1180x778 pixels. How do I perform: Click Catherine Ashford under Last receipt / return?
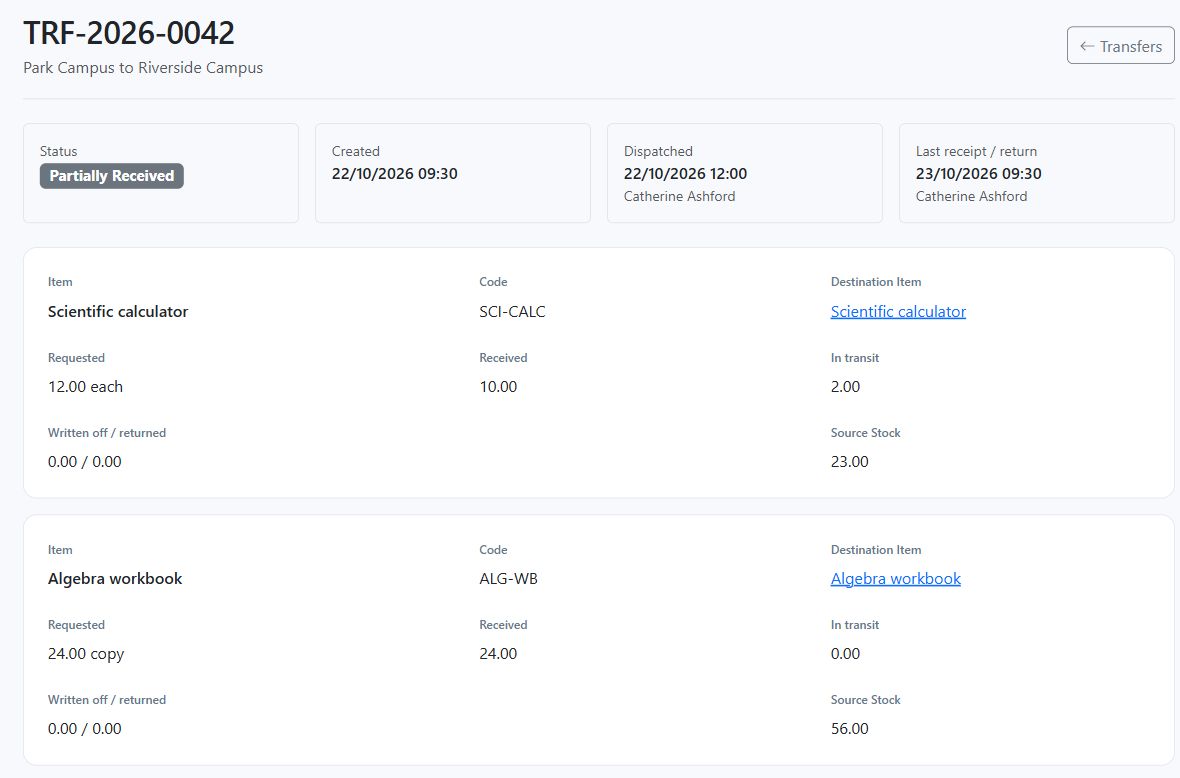(971, 196)
